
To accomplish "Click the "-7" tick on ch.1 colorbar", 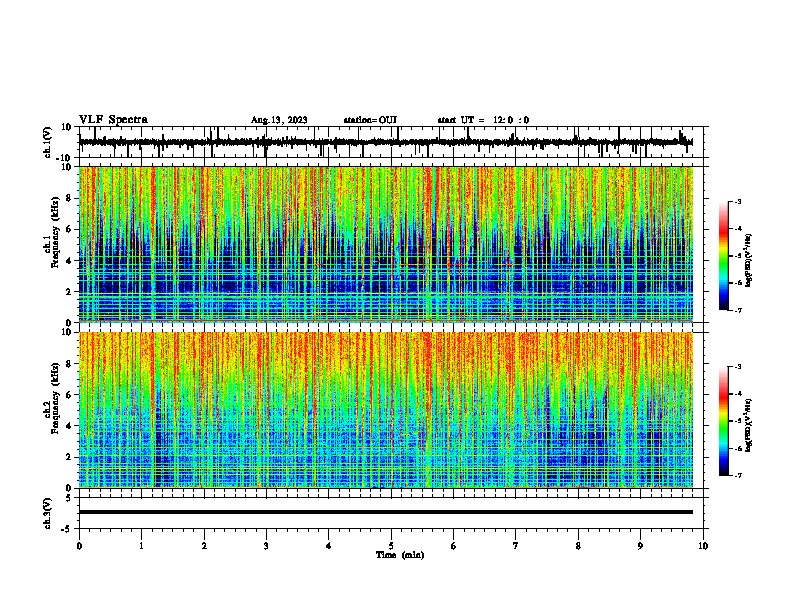I will point(738,311).
